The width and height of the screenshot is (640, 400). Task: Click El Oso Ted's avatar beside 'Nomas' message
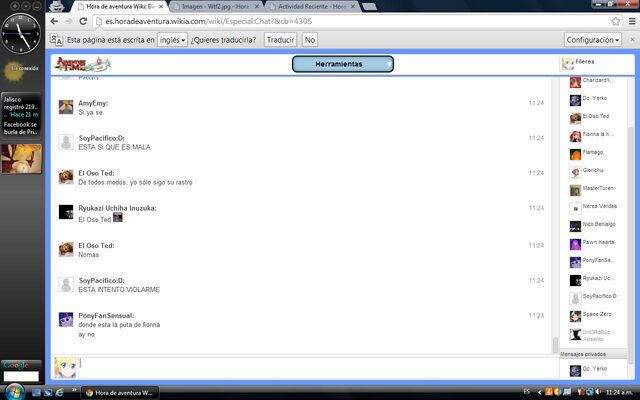click(66, 249)
